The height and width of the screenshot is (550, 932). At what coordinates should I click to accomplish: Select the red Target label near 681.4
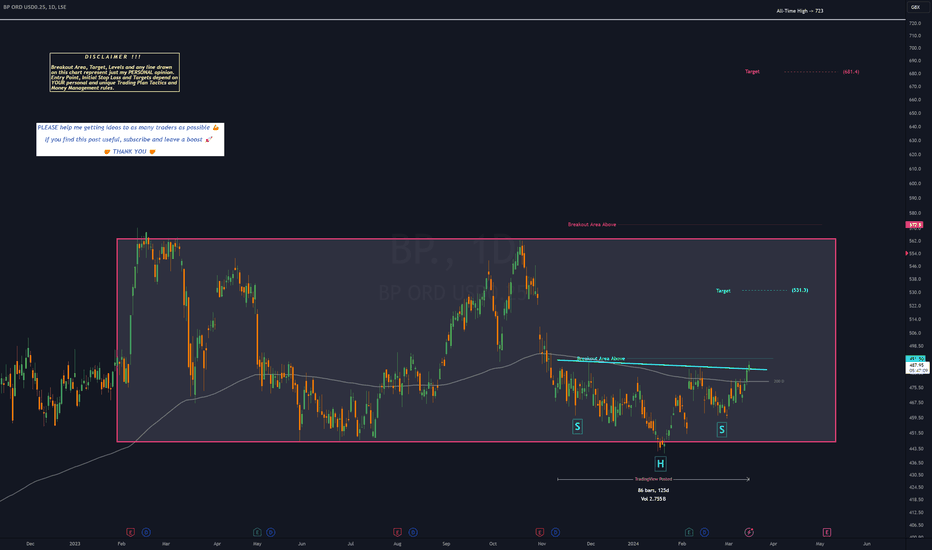(752, 71)
